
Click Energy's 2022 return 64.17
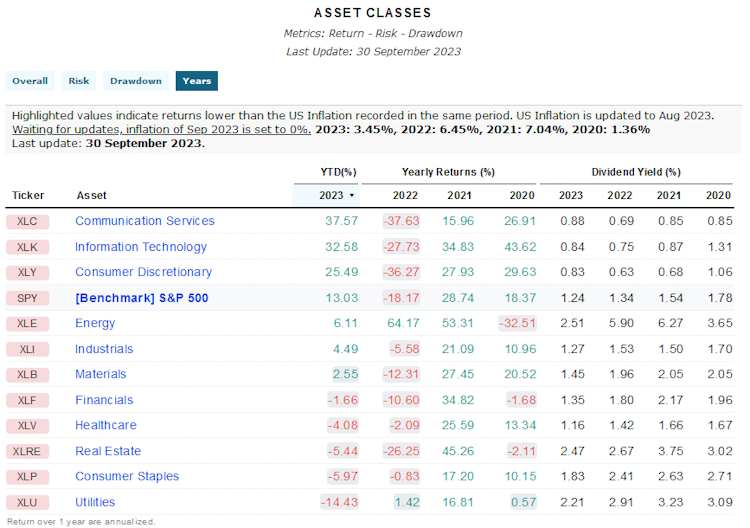point(403,323)
